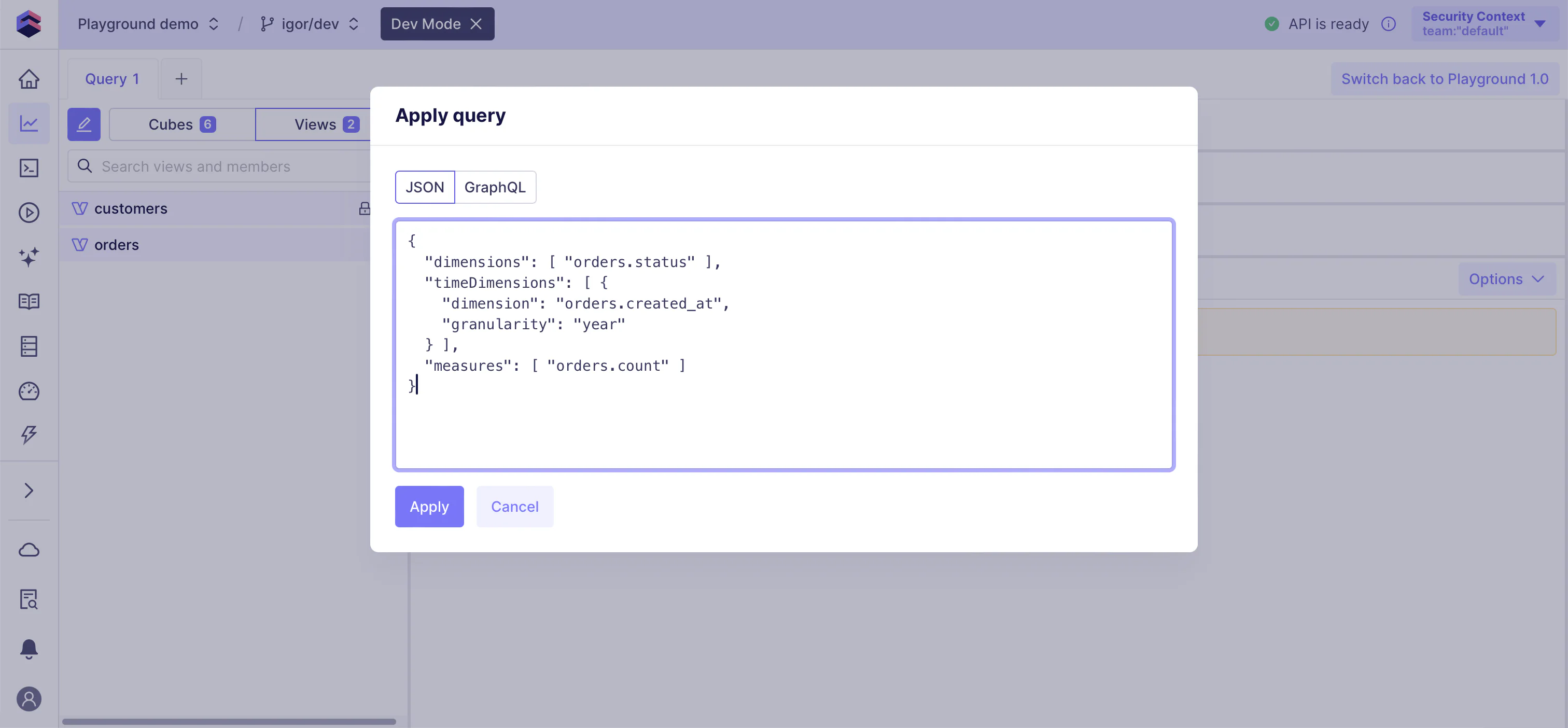Screen dimensions: 1568x728
Task: Switch to the Cubes tab
Action: click(x=181, y=124)
